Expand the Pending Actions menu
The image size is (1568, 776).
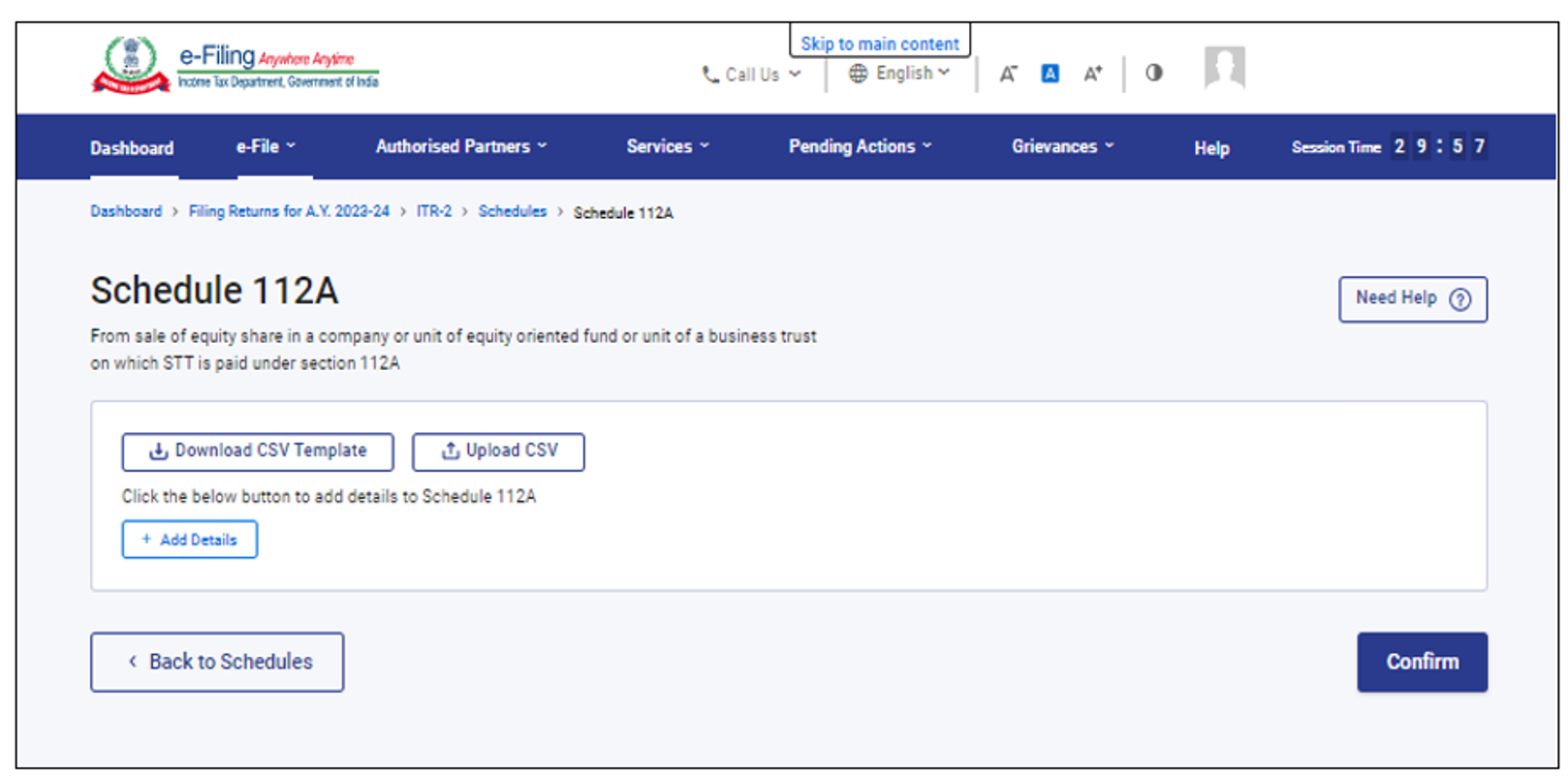[x=860, y=146]
